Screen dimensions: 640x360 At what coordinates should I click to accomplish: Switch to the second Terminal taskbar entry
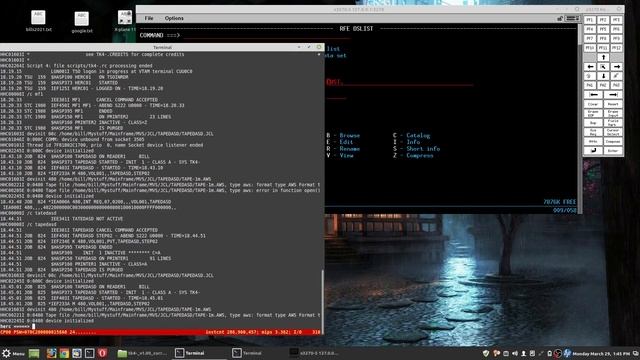[247, 353]
